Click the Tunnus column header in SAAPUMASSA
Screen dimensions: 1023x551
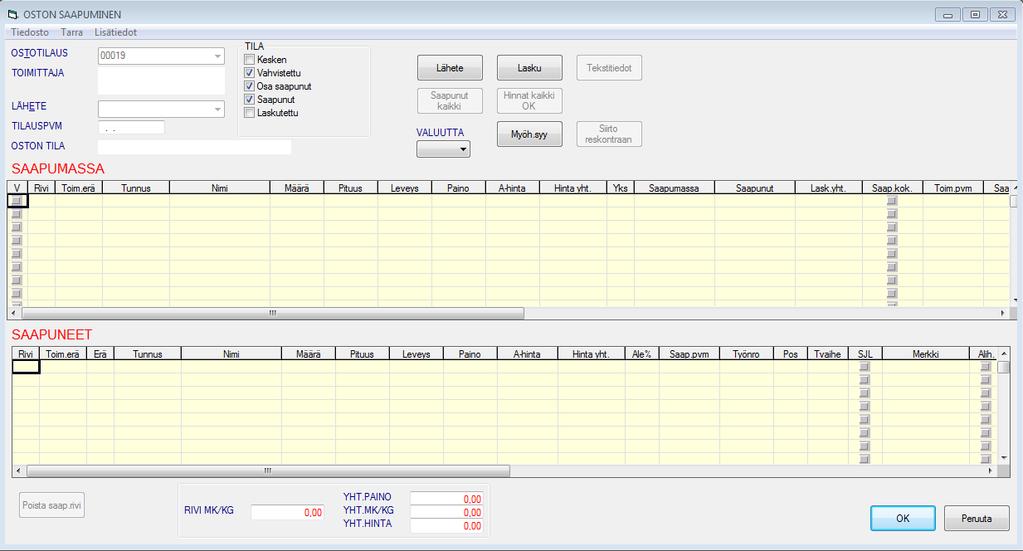click(x=136, y=188)
